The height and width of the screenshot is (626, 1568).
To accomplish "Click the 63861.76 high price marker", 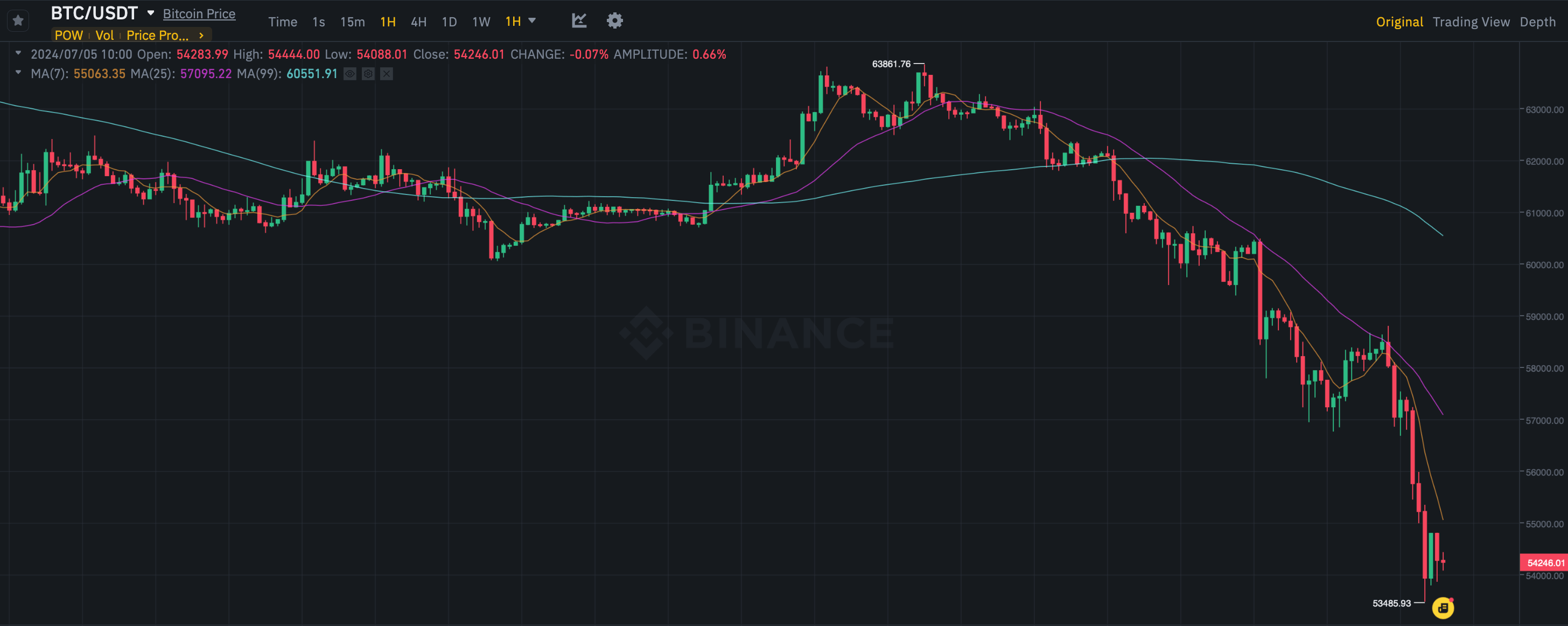I will pyautogui.click(x=891, y=64).
